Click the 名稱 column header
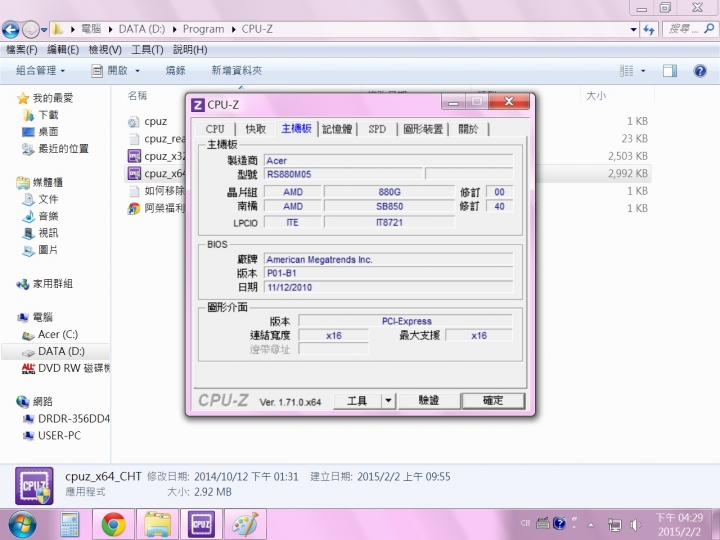Viewport: 720px width, 540px height. pos(137,96)
